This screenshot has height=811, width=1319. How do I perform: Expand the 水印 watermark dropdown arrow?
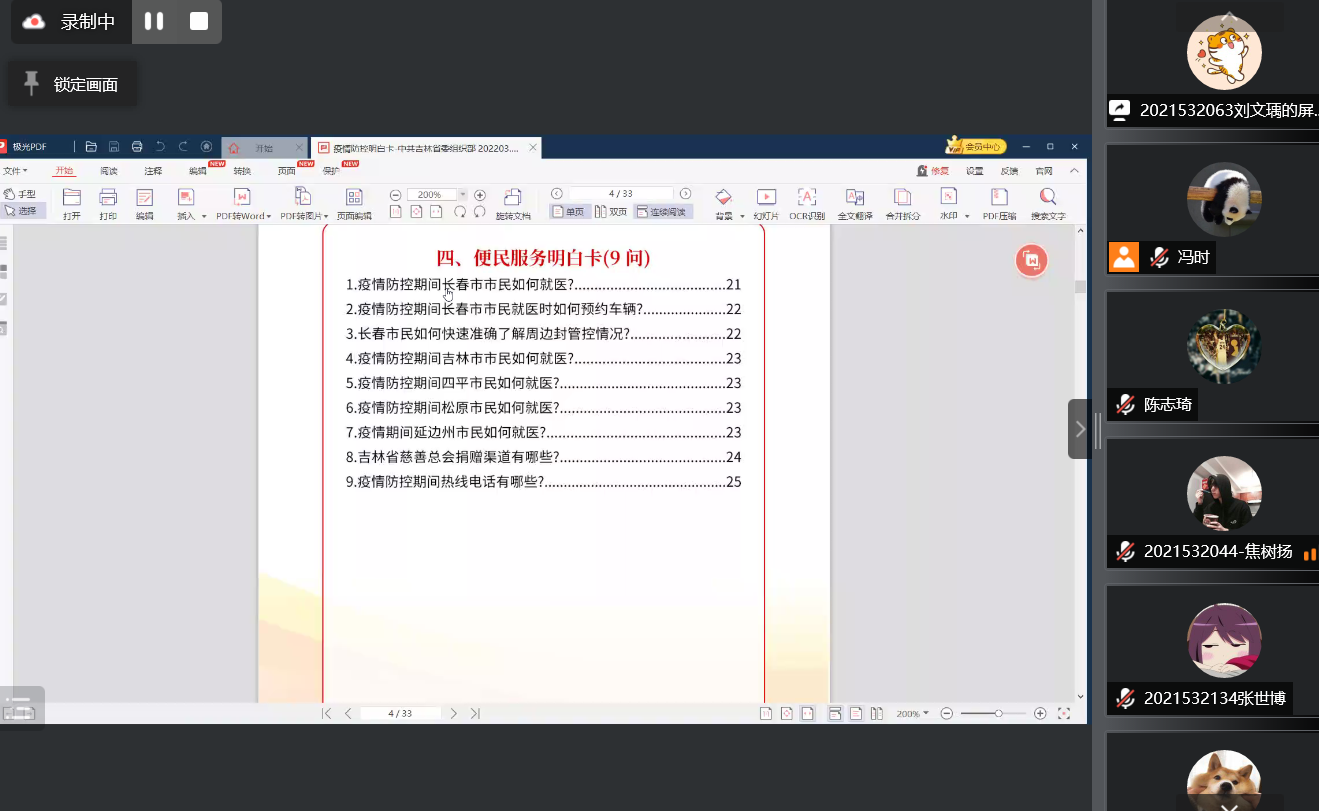[967, 216]
